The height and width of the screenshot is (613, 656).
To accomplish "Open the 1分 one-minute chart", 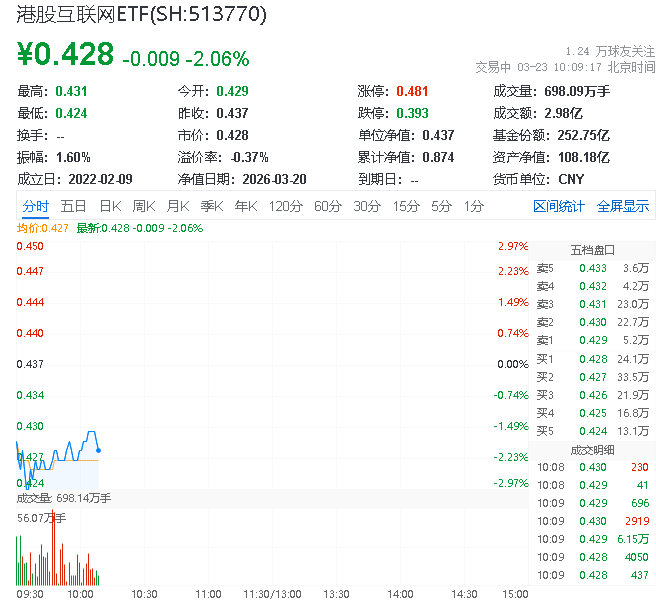I will (473, 206).
